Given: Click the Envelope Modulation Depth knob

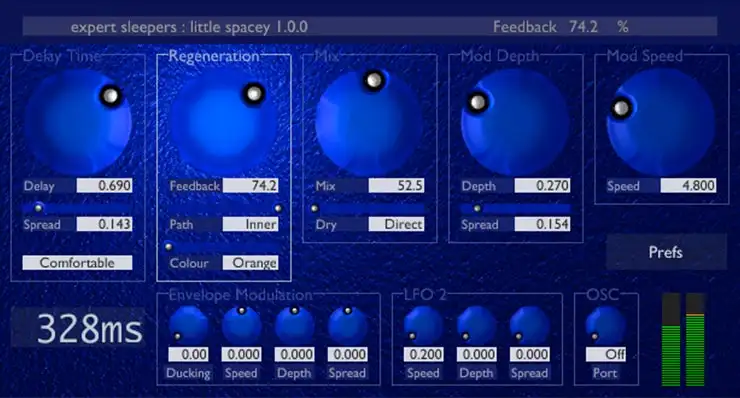Looking at the screenshot, I should (294, 325).
